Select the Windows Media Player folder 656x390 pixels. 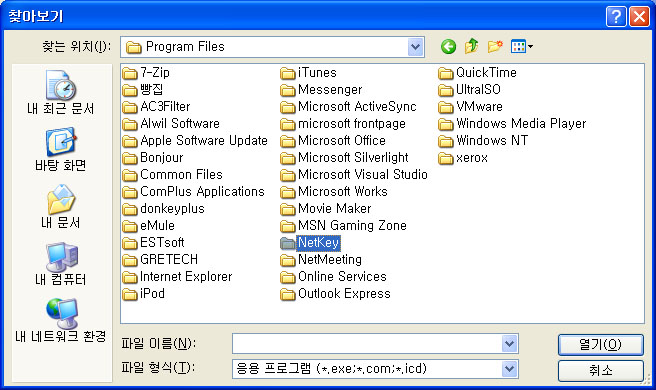512,124
